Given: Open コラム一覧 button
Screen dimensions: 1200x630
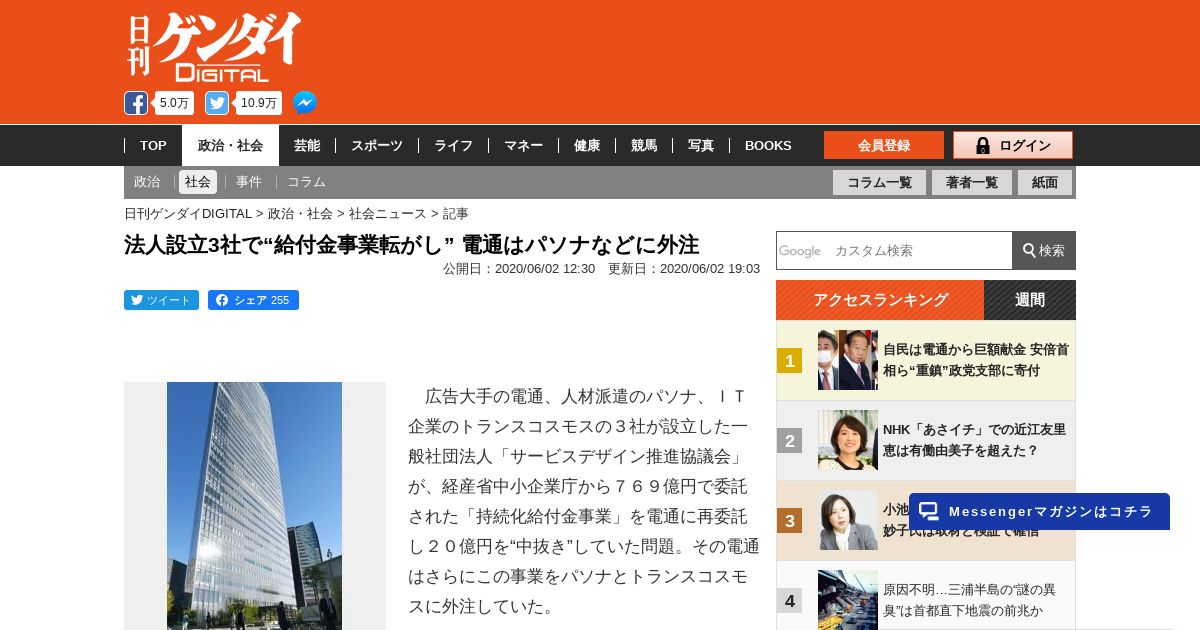Looking at the screenshot, I should pos(879,182).
